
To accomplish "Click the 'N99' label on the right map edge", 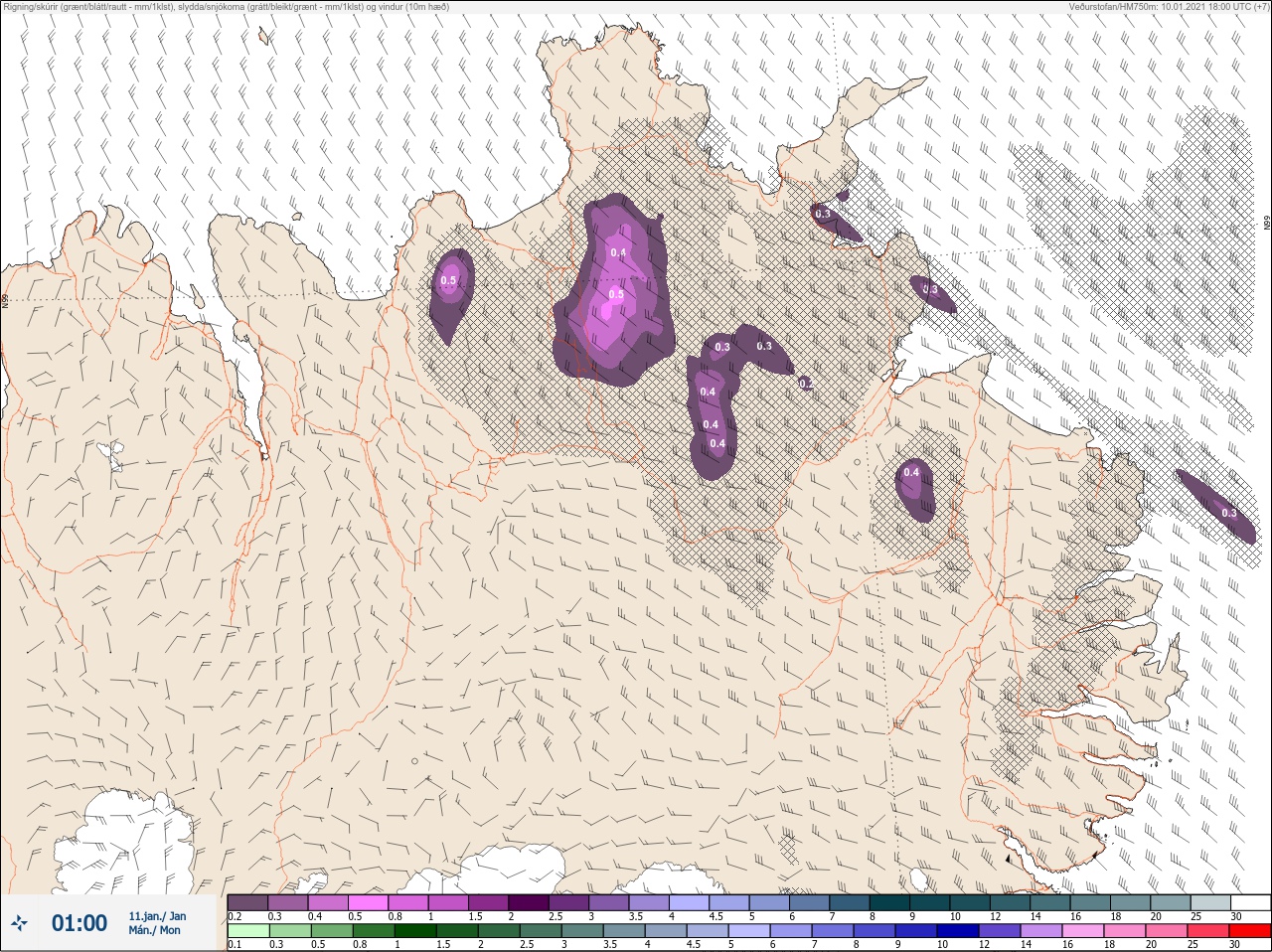I will (x=1267, y=225).
